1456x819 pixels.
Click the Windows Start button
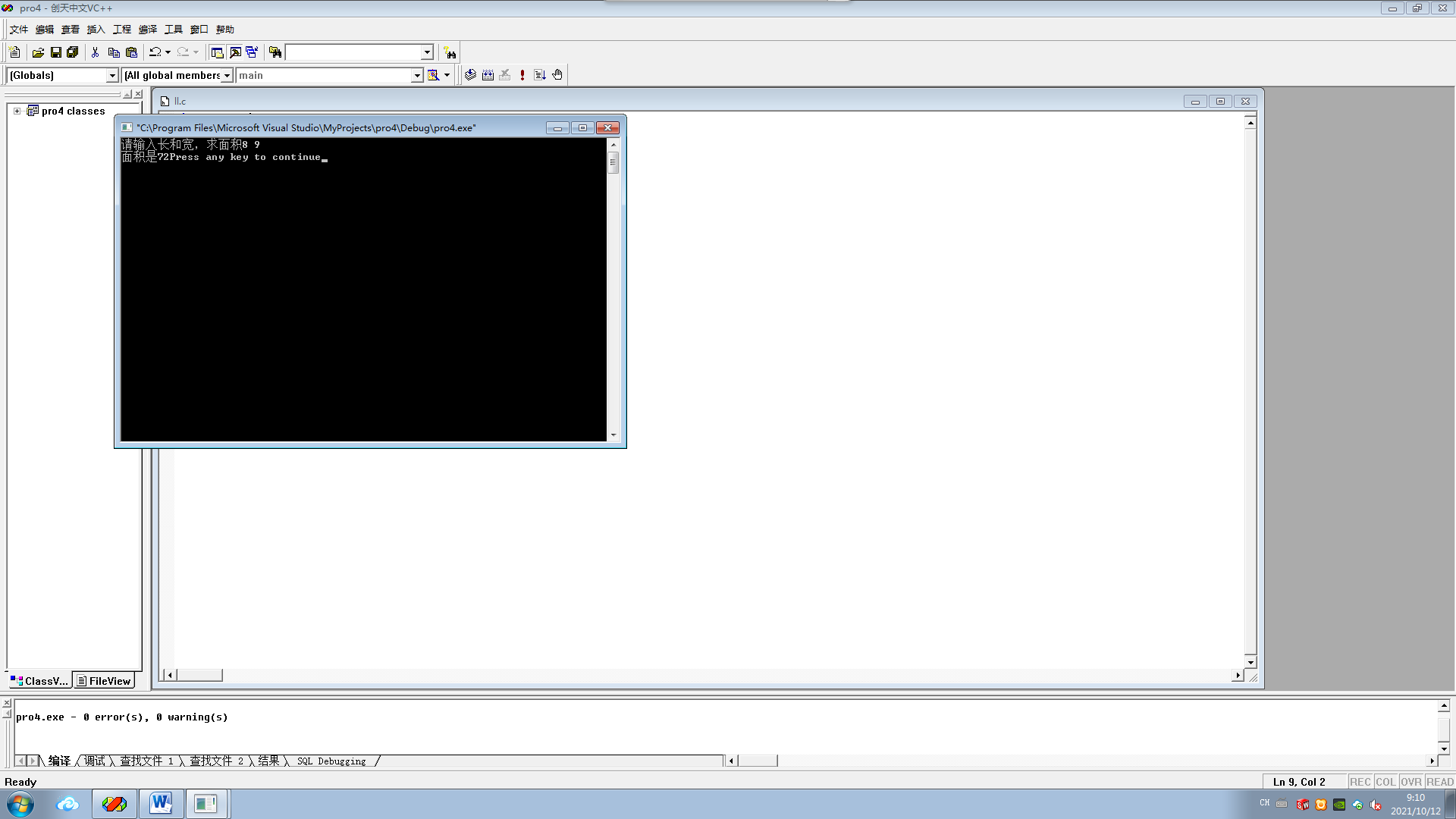click(20, 804)
